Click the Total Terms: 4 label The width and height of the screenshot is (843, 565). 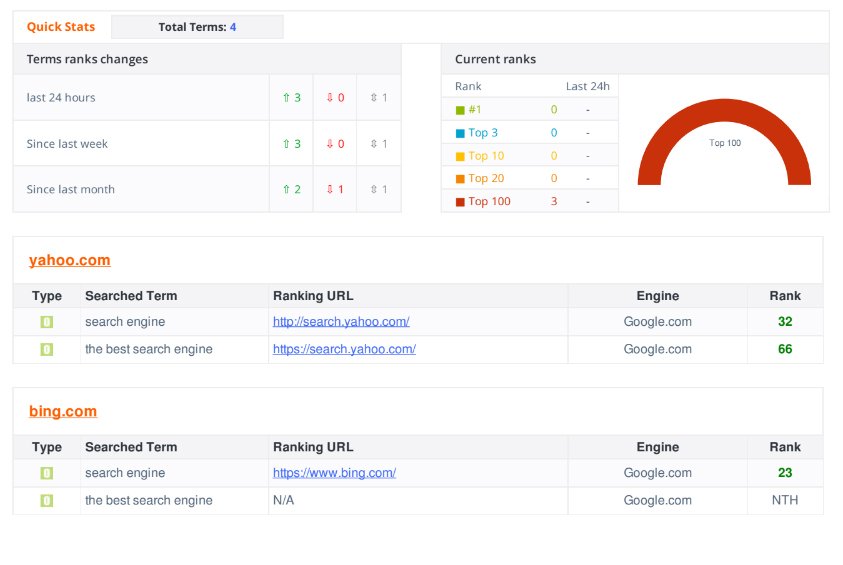197,27
